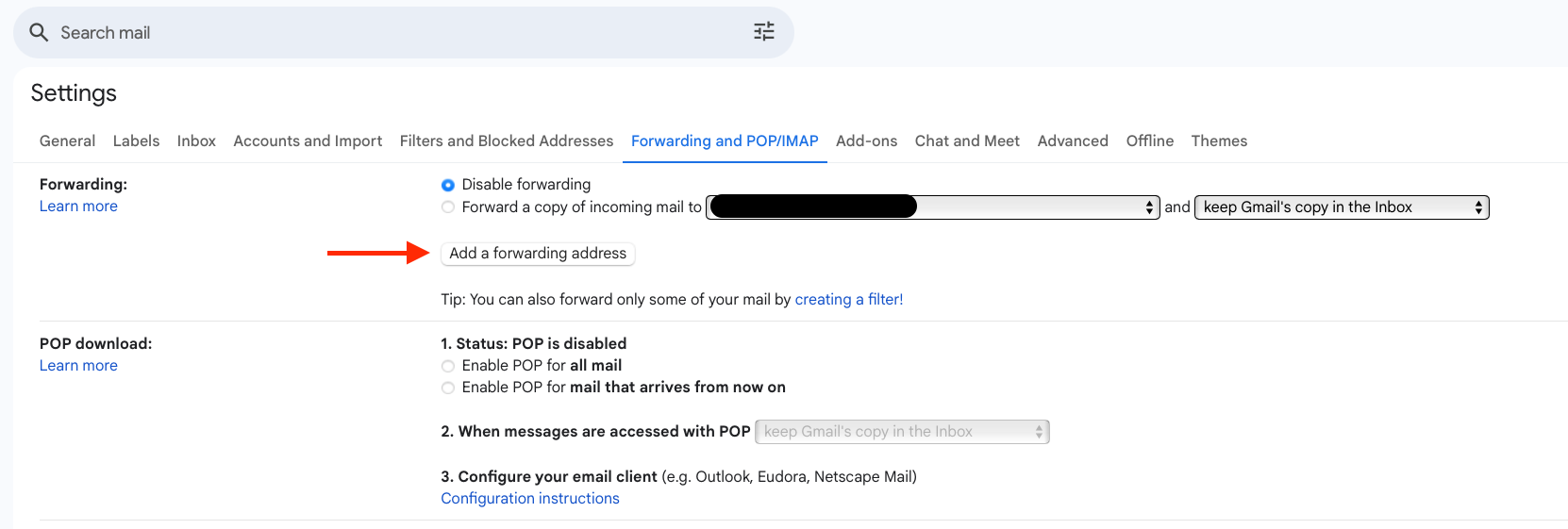This screenshot has width=1568, height=529.
Task: Switch to the Add-ons tab
Action: (x=866, y=141)
